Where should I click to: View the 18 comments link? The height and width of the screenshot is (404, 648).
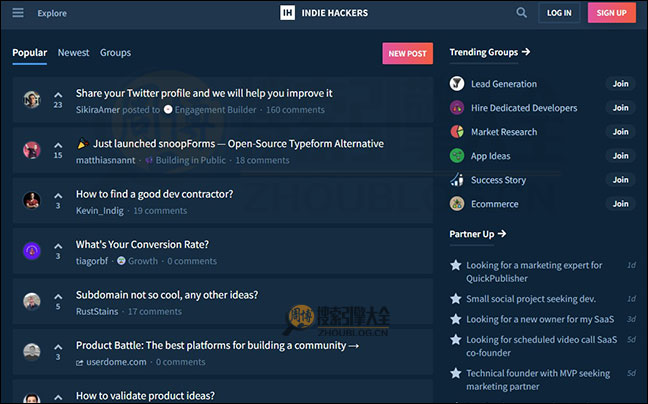(x=262, y=160)
